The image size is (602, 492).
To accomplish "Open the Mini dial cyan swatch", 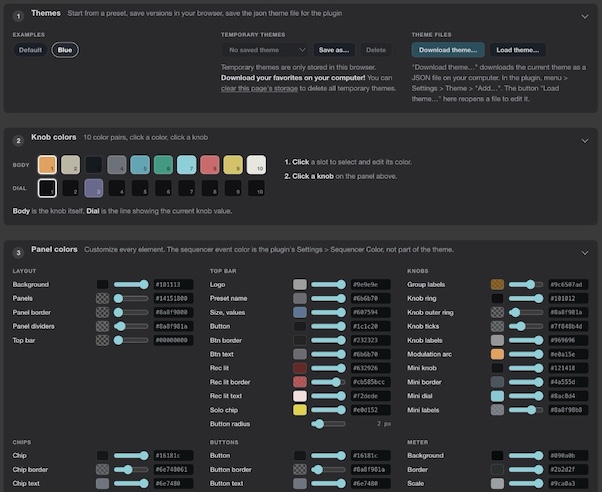I will pos(497,396).
